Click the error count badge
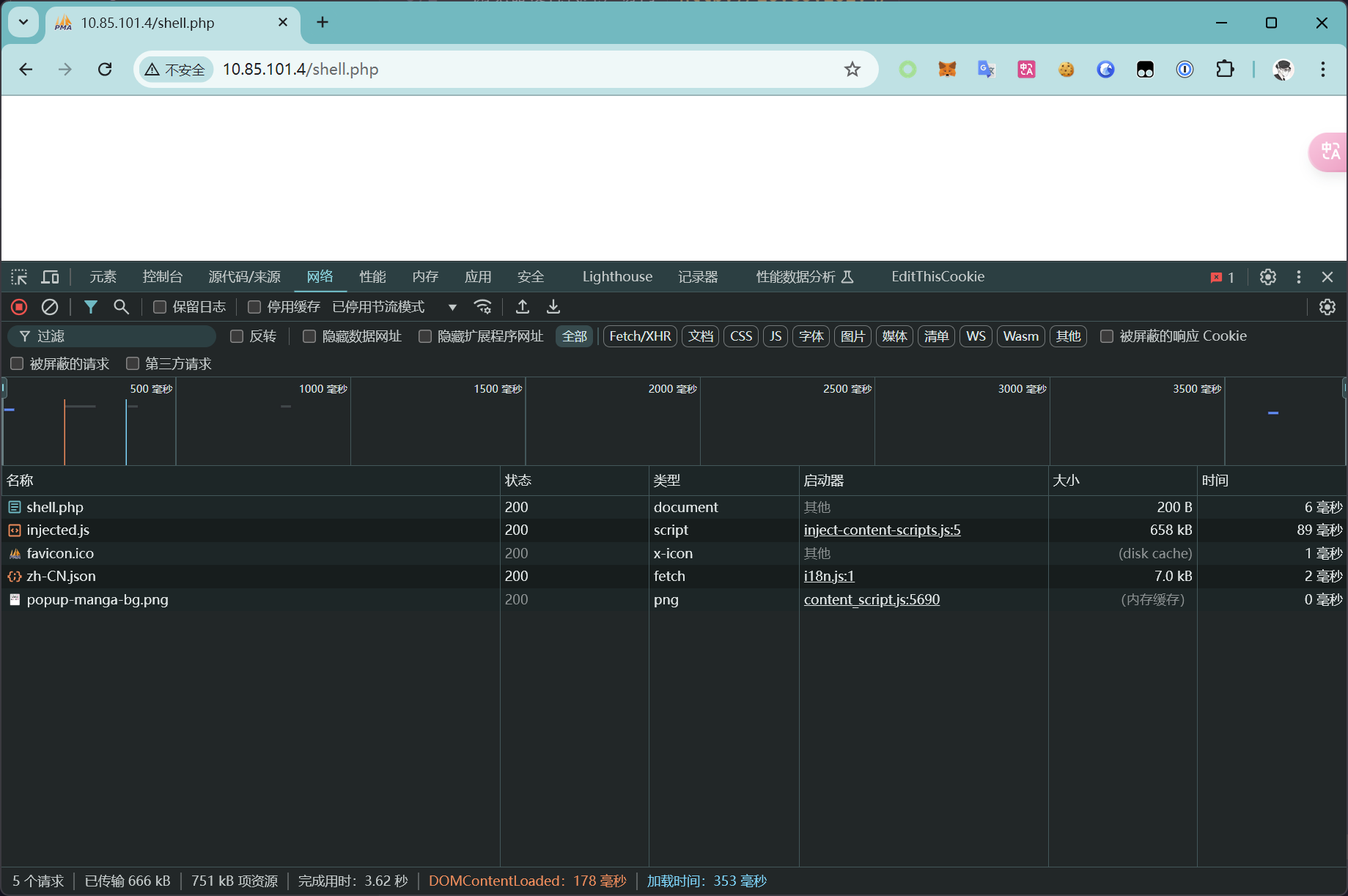The width and height of the screenshot is (1348, 896). [x=1223, y=277]
